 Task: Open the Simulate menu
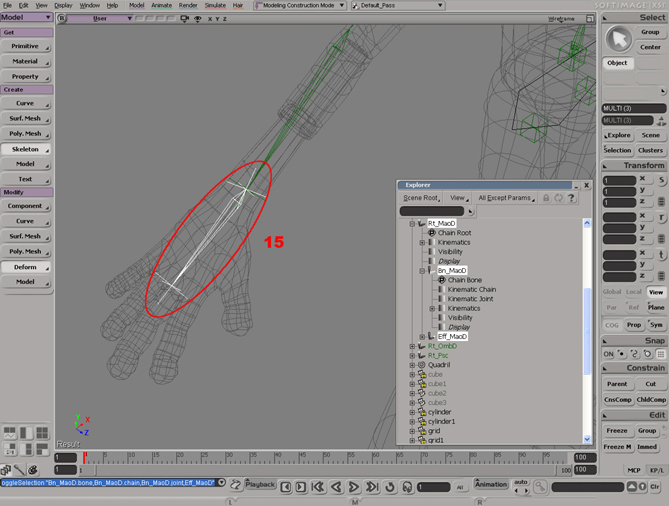click(214, 5)
